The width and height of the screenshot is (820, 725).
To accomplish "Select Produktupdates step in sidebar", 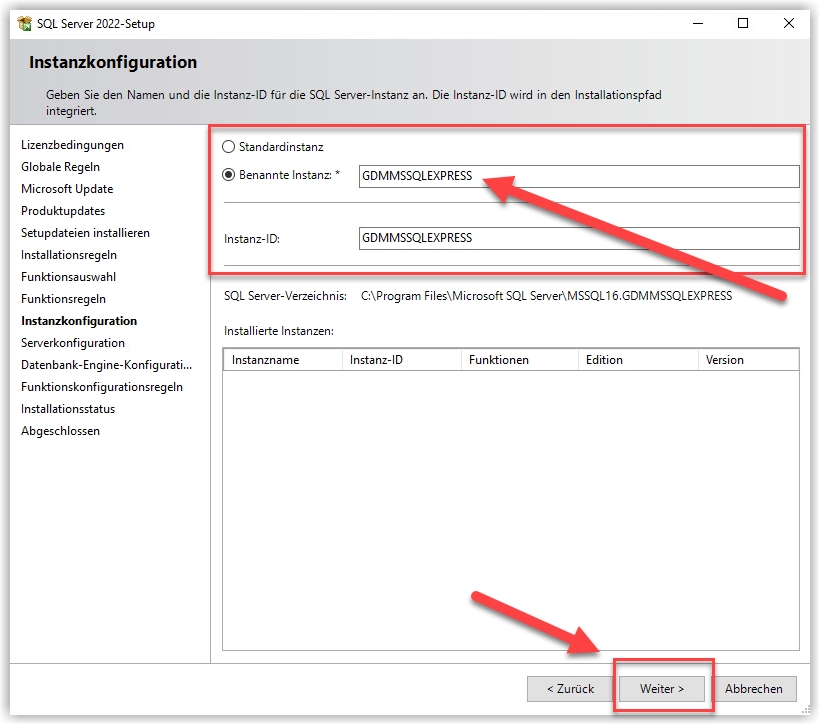I will click(63, 211).
